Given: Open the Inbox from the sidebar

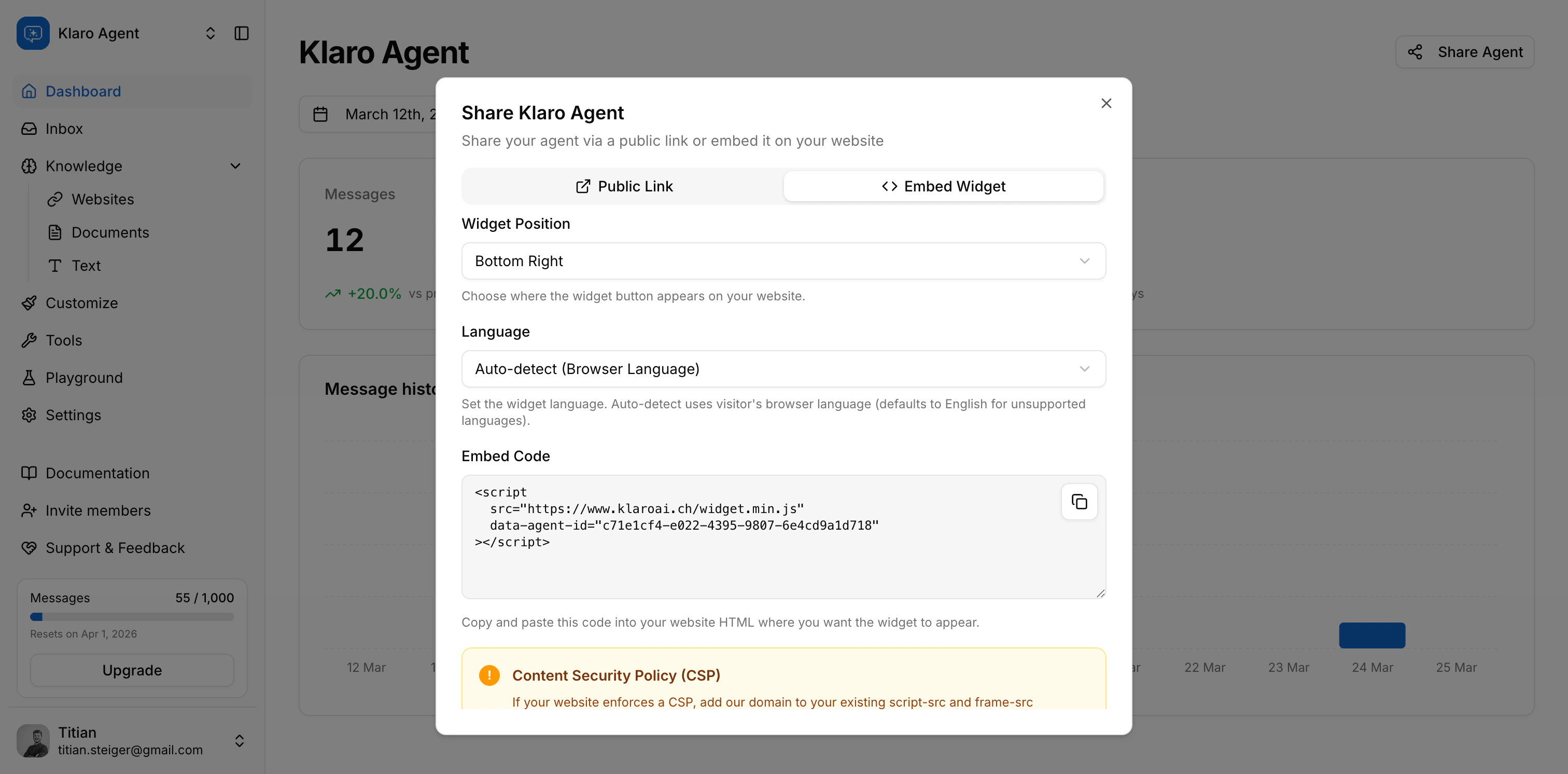Looking at the screenshot, I should coord(64,129).
